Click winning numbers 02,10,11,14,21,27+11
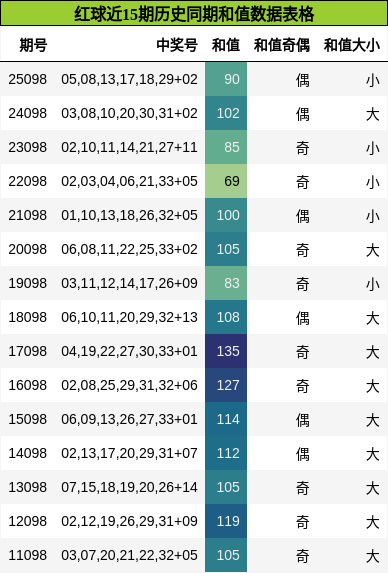The image size is (388, 573). pyautogui.click(x=129, y=147)
